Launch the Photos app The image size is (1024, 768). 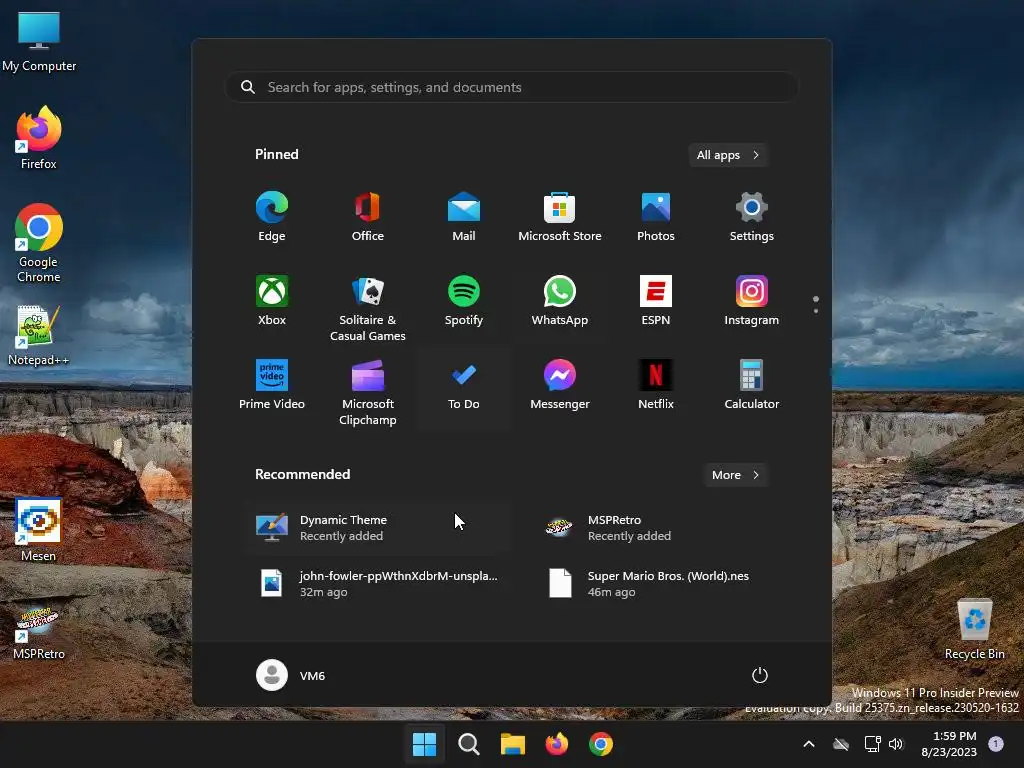tap(656, 217)
